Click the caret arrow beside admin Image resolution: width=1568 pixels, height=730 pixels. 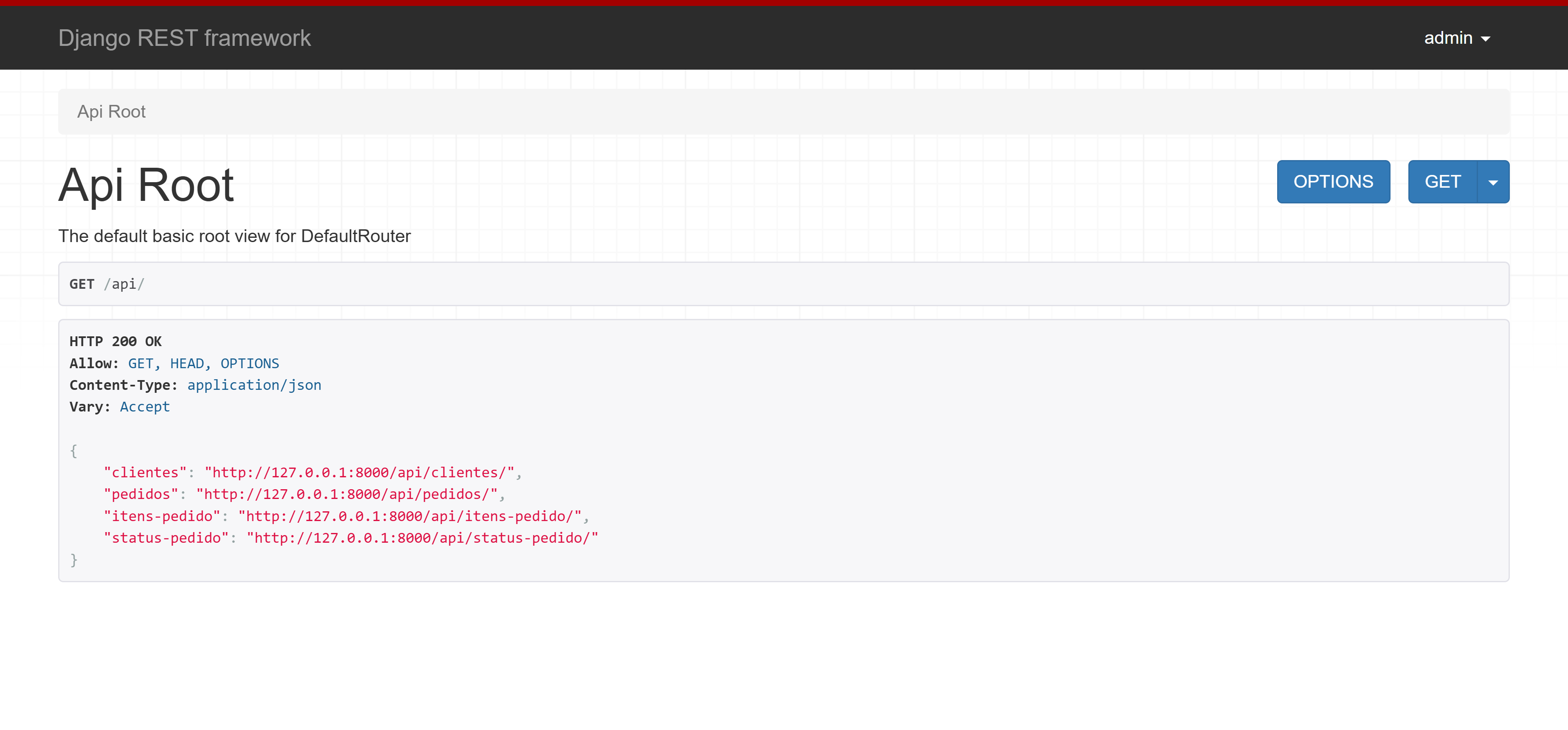pyautogui.click(x=1486, y=39)
